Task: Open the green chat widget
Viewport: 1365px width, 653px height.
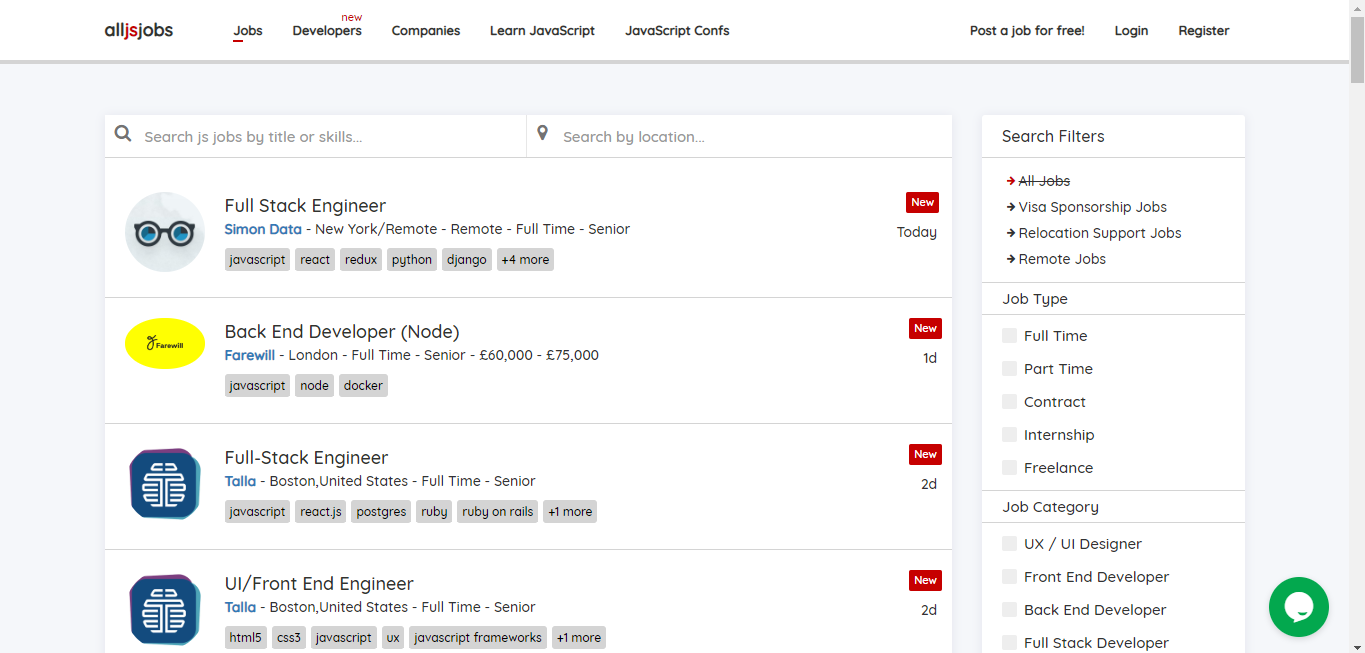Action: tap(1298, 607)
